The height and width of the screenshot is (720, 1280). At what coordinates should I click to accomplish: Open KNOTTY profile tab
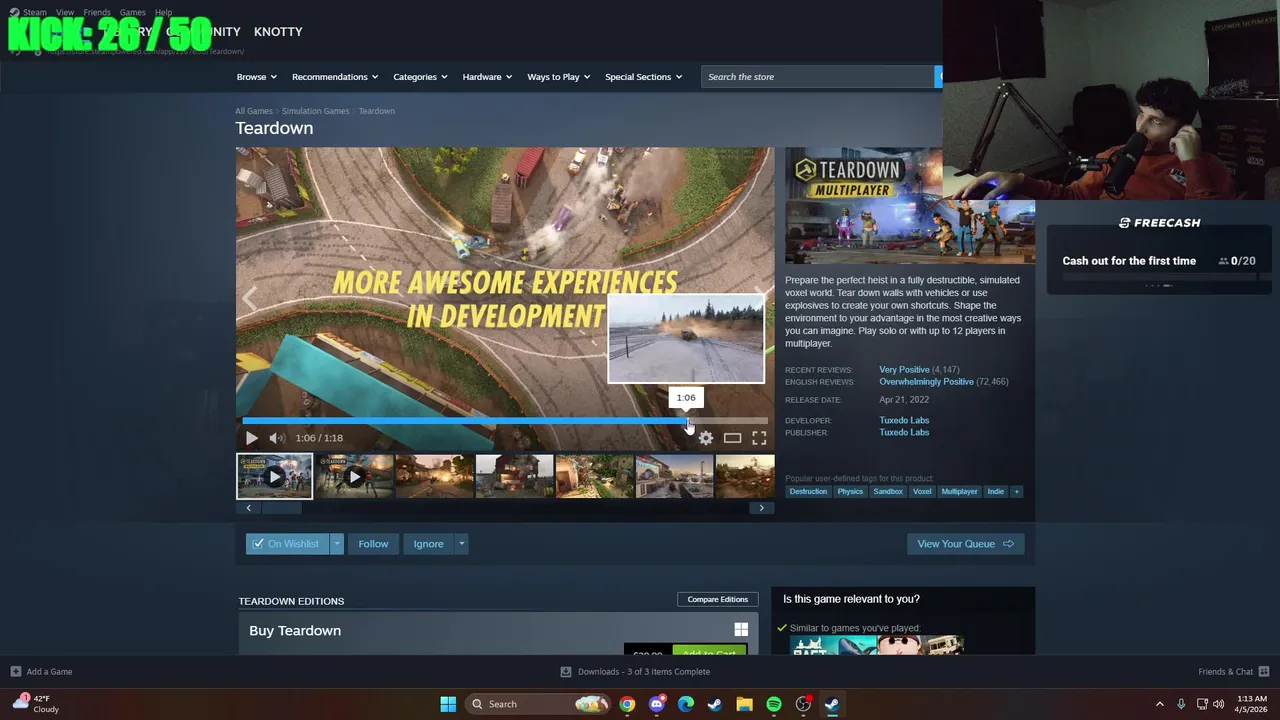[278, 32]
